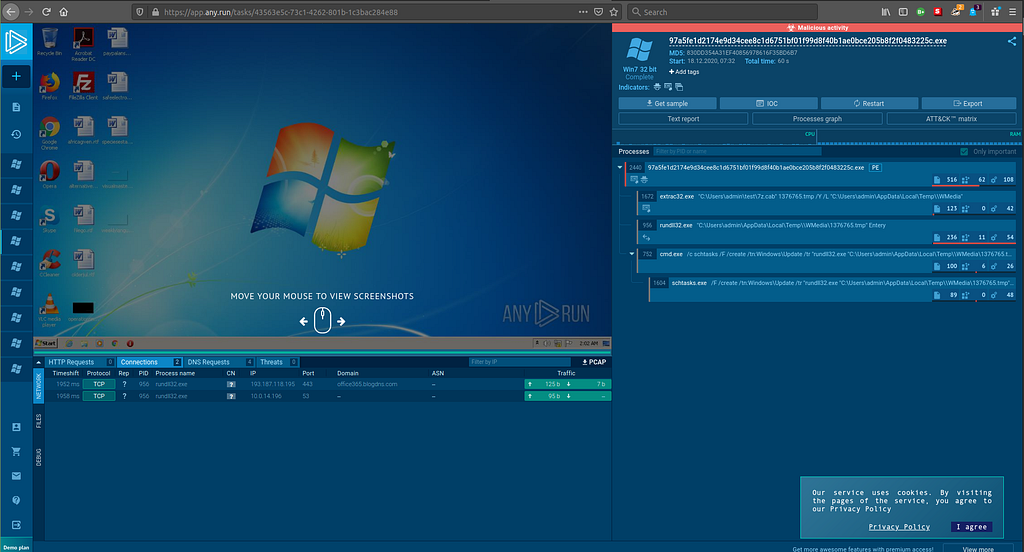Image resolution: width=1024 pixels, height=552 pixels.
Task: Open the ATT&CK matrix
Action: pyautogui.click(x=951, y=119)
